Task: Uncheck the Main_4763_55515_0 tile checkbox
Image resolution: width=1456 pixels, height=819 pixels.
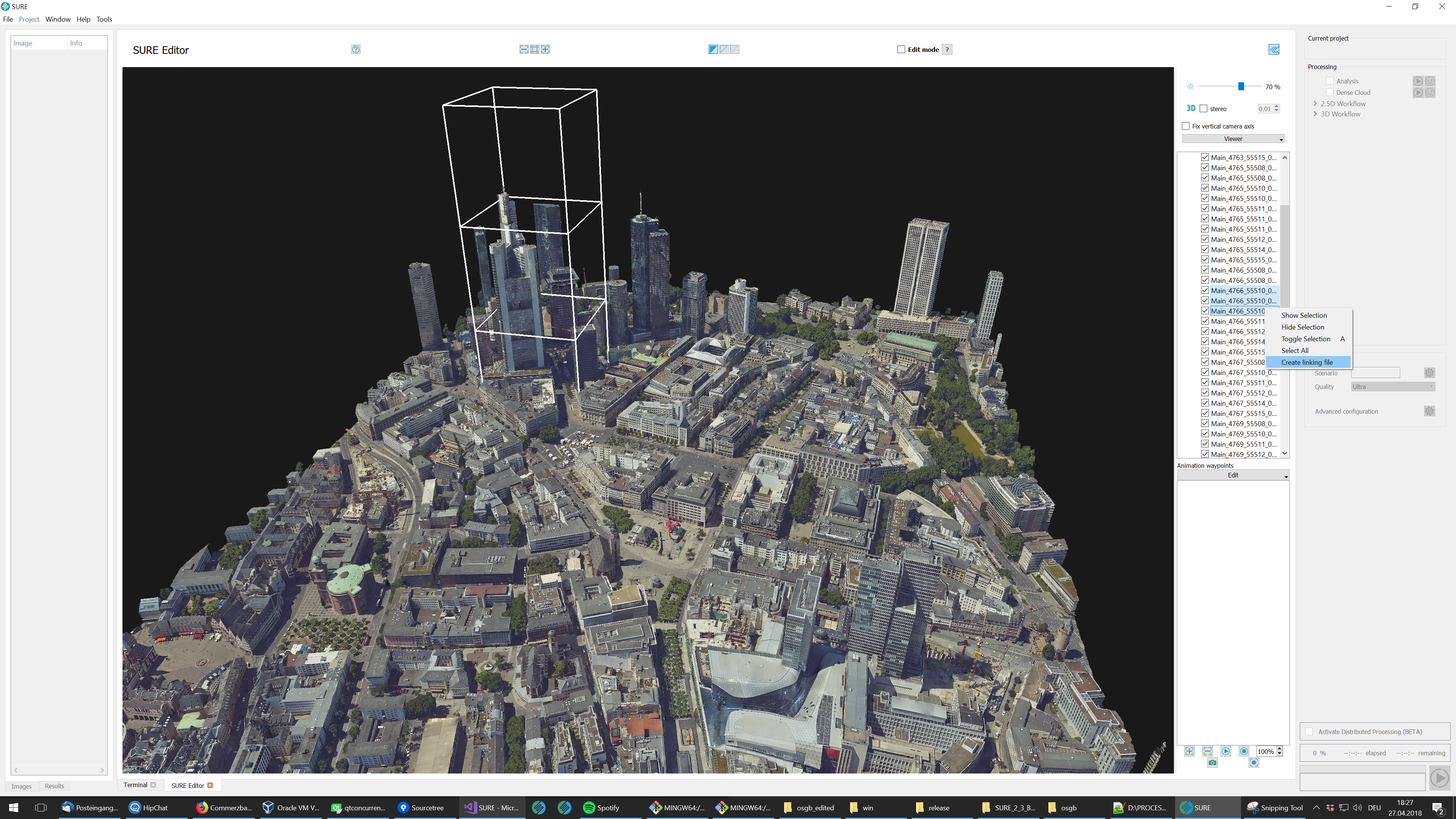Action: coord(1205,157)
